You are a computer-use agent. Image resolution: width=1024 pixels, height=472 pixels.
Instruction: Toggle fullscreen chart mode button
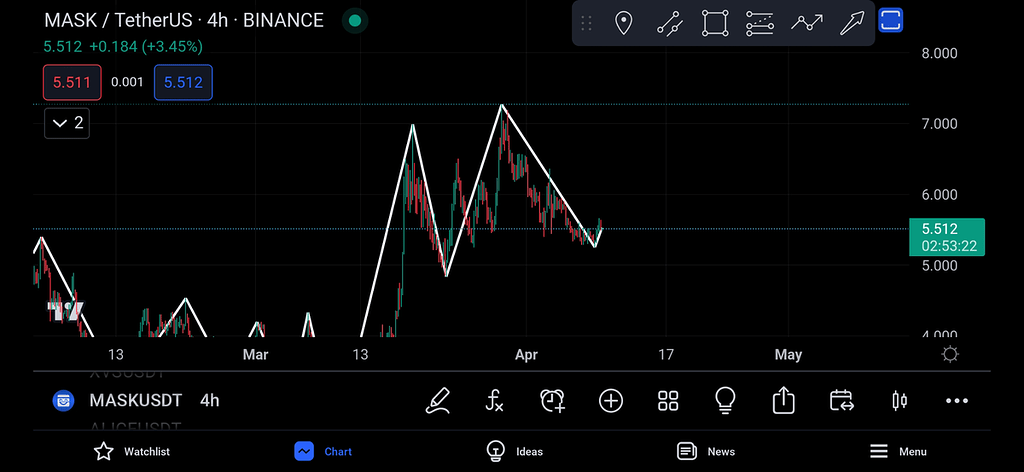click(x=890, y=21)
